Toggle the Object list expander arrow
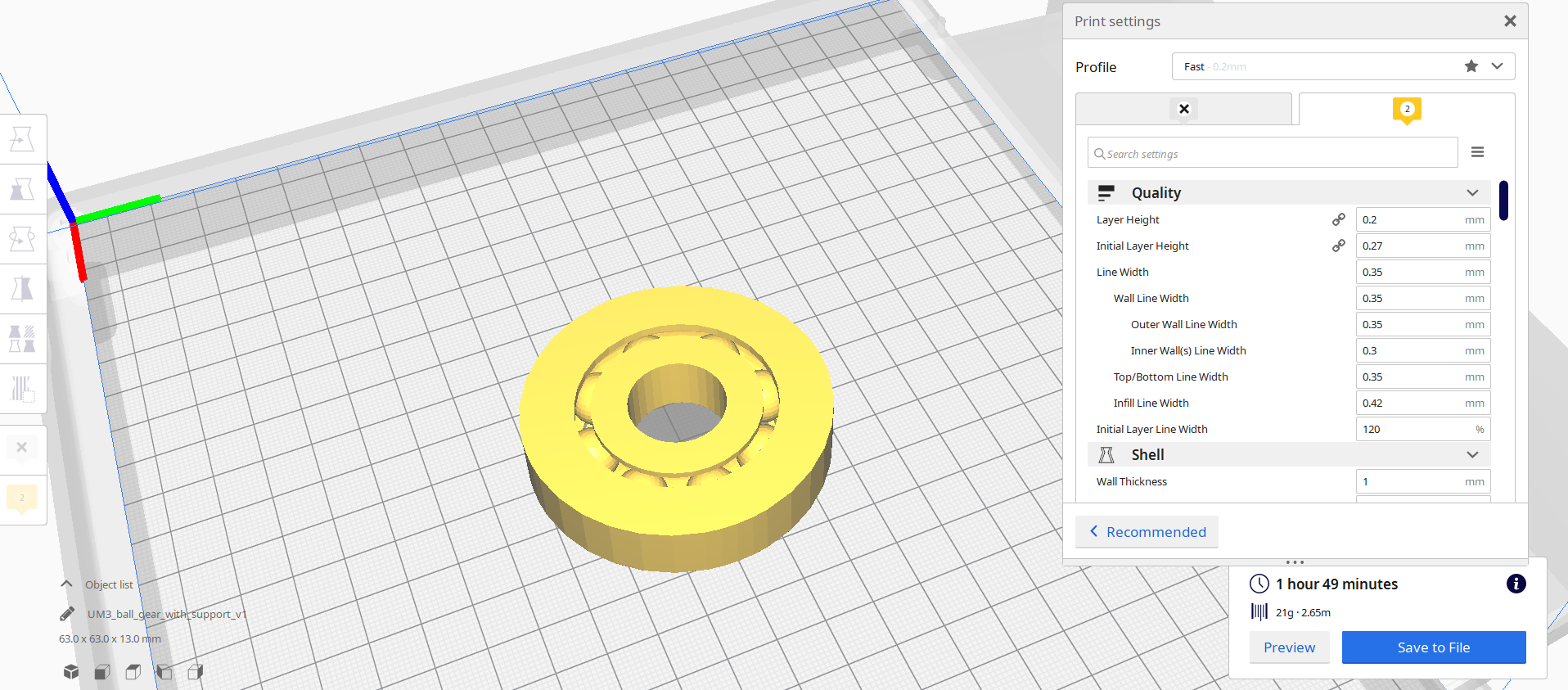1568x690 pixels. [x=67, y=584]
